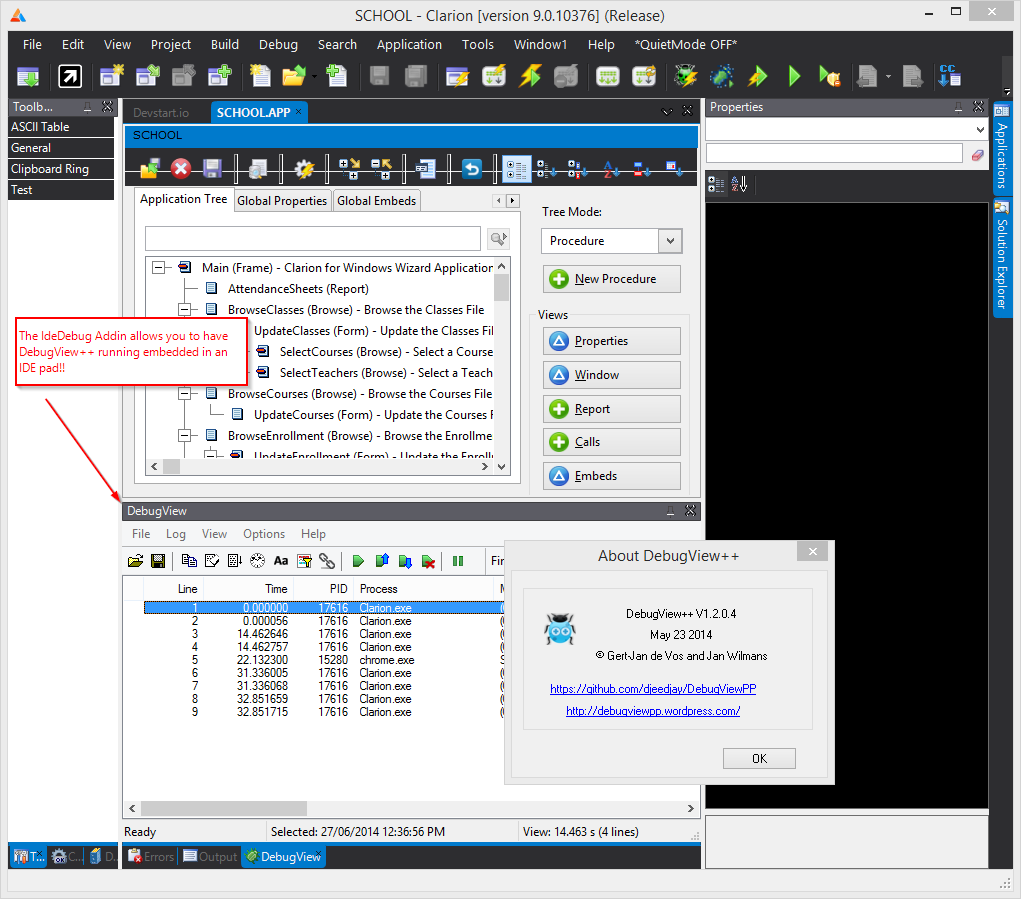Toggle the Aa match-case button in DebugView
This screenshot has width=1021, height=899.
point(281,562)
